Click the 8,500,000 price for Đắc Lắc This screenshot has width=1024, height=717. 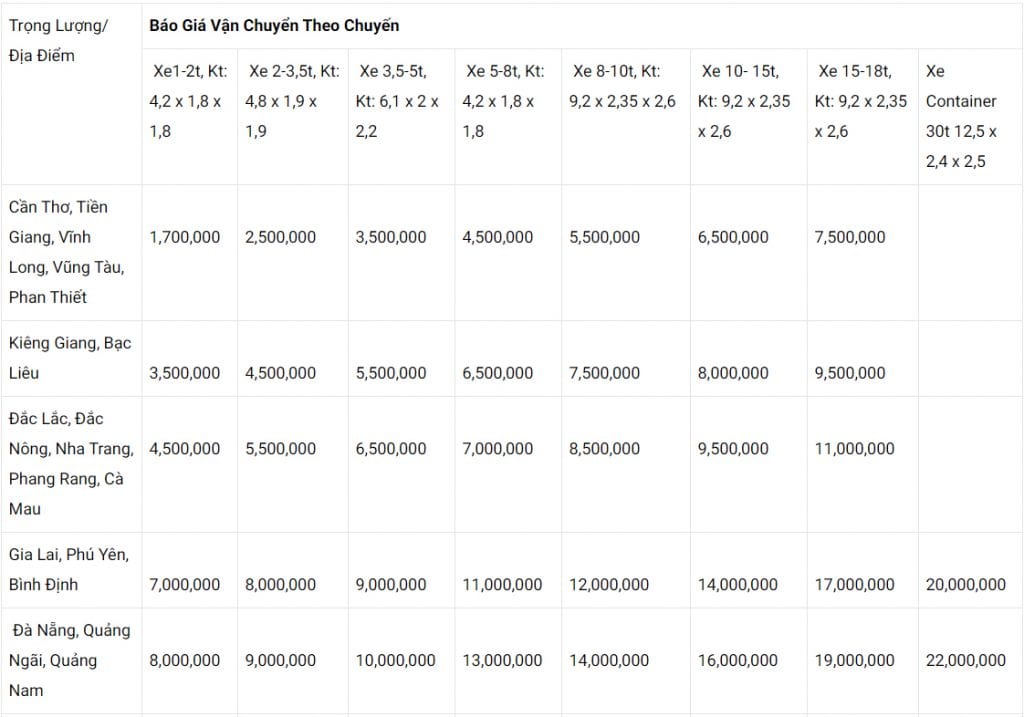point(605,449)
